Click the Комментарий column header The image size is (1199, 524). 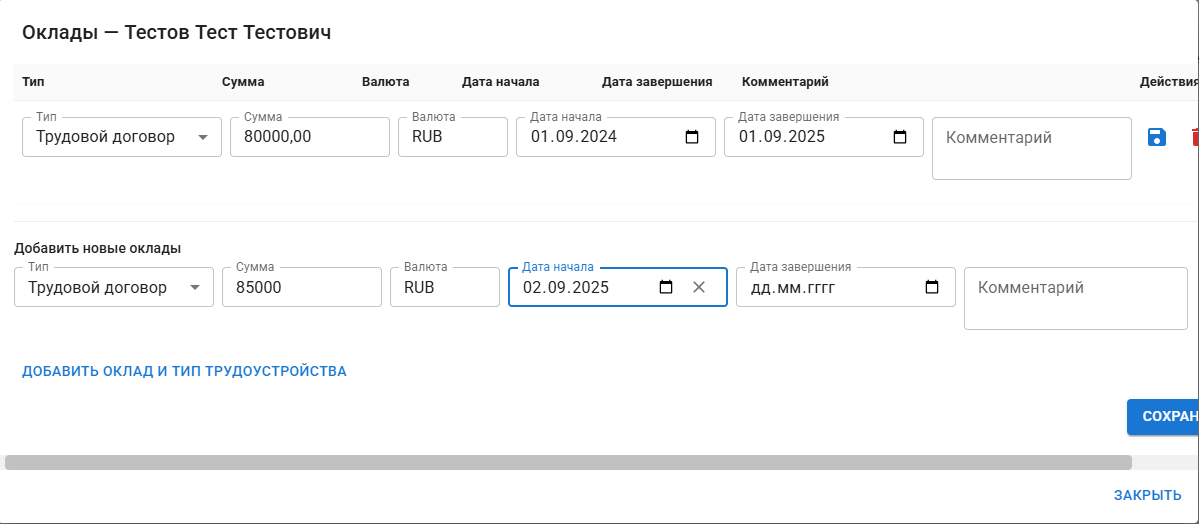pyautogui.click(x=785, y=82)
